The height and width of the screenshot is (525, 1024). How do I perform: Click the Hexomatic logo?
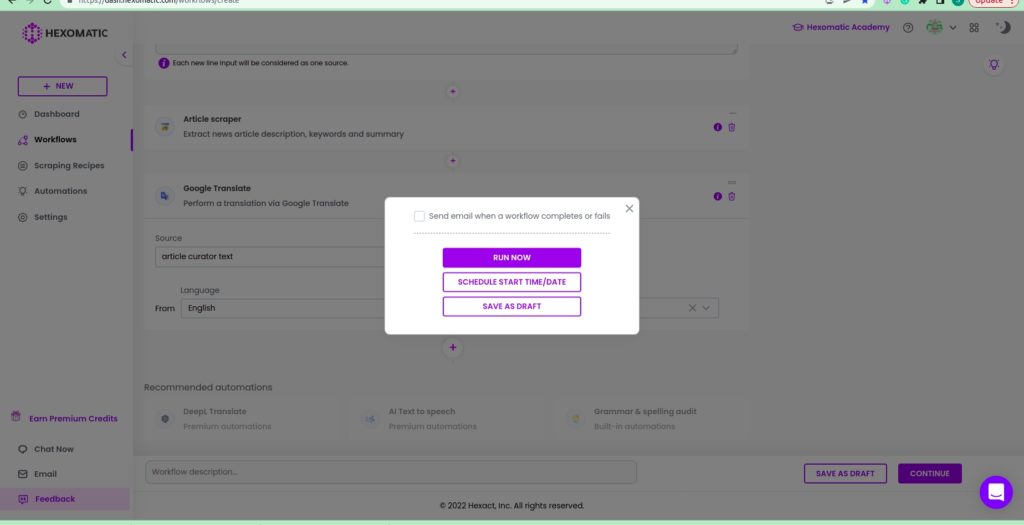click(x=65, y=33)
